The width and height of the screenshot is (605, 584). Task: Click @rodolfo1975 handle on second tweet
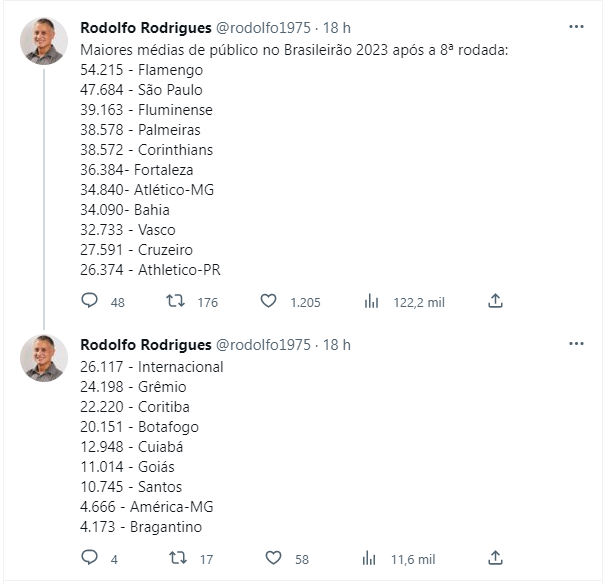[x=263, y=345]
